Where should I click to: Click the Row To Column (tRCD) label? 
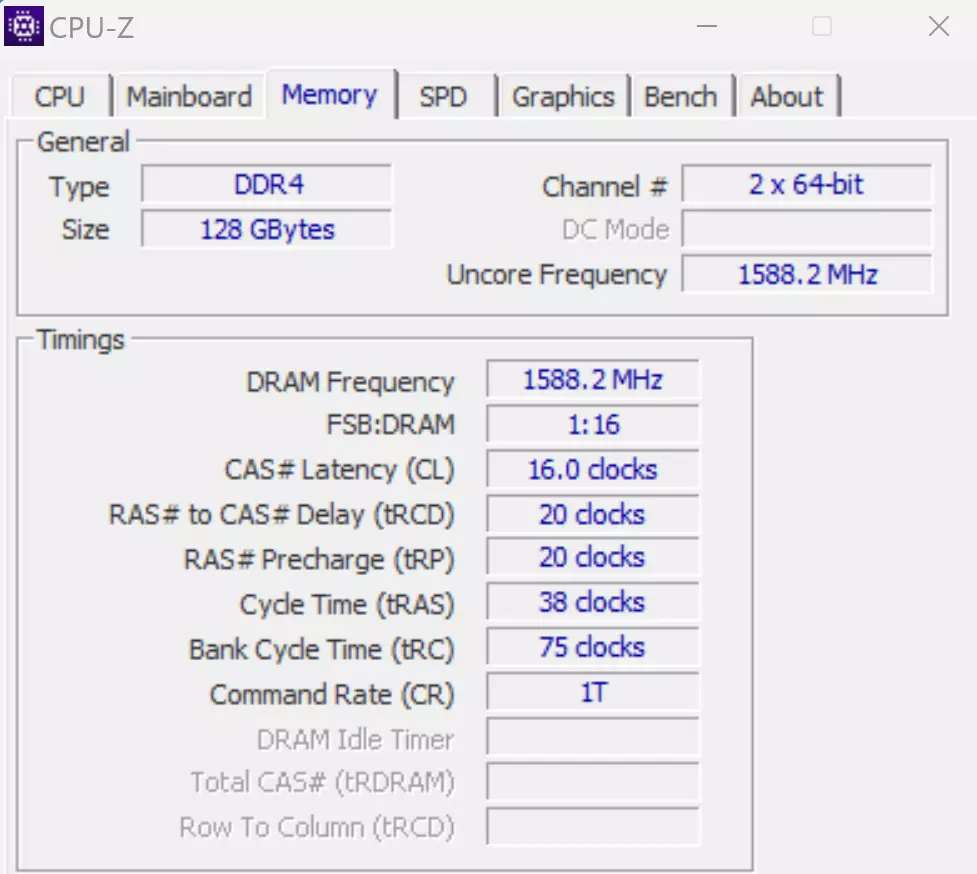coord(317,827)
